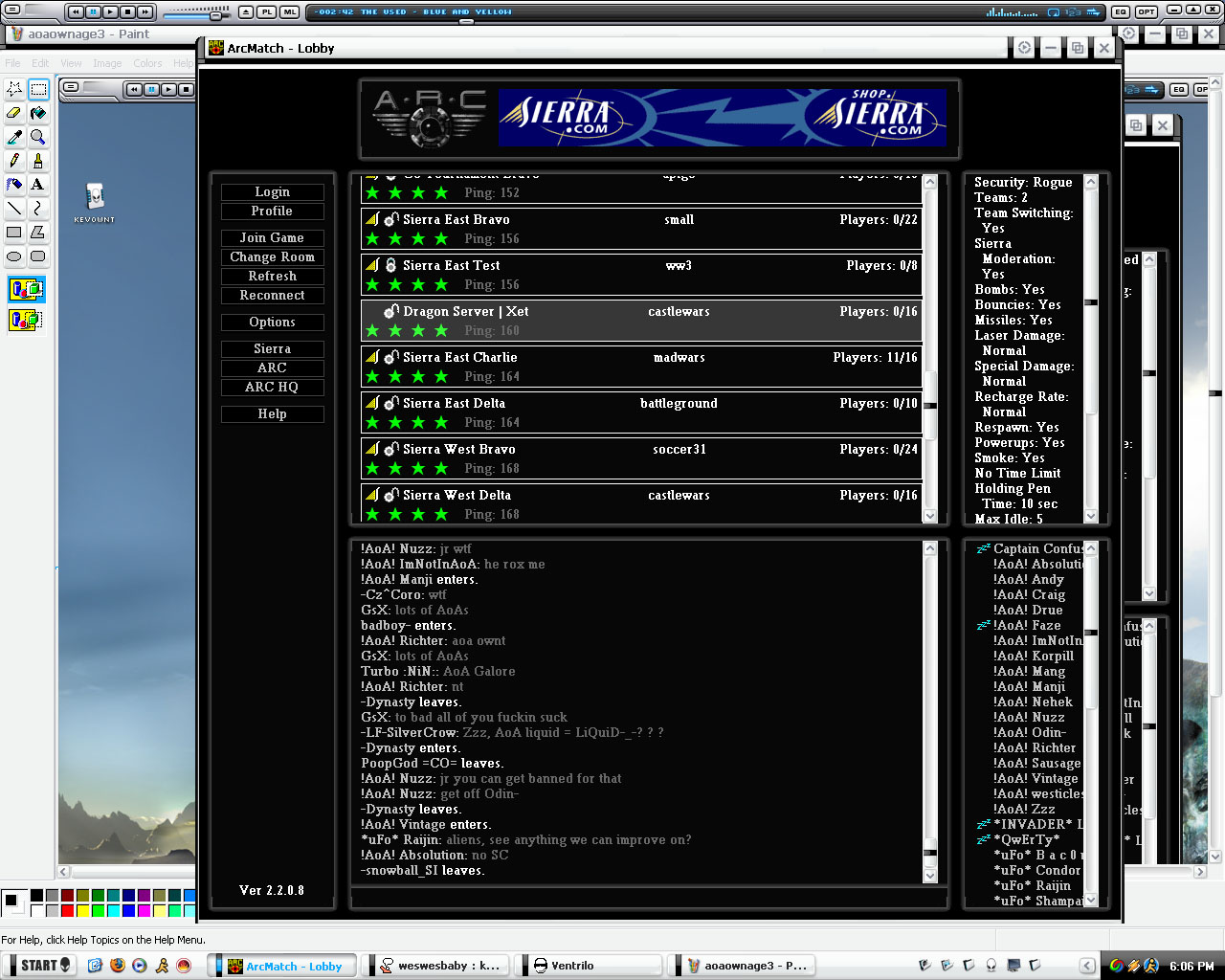Open the Image menu in Paint

[x=107, y=63]
